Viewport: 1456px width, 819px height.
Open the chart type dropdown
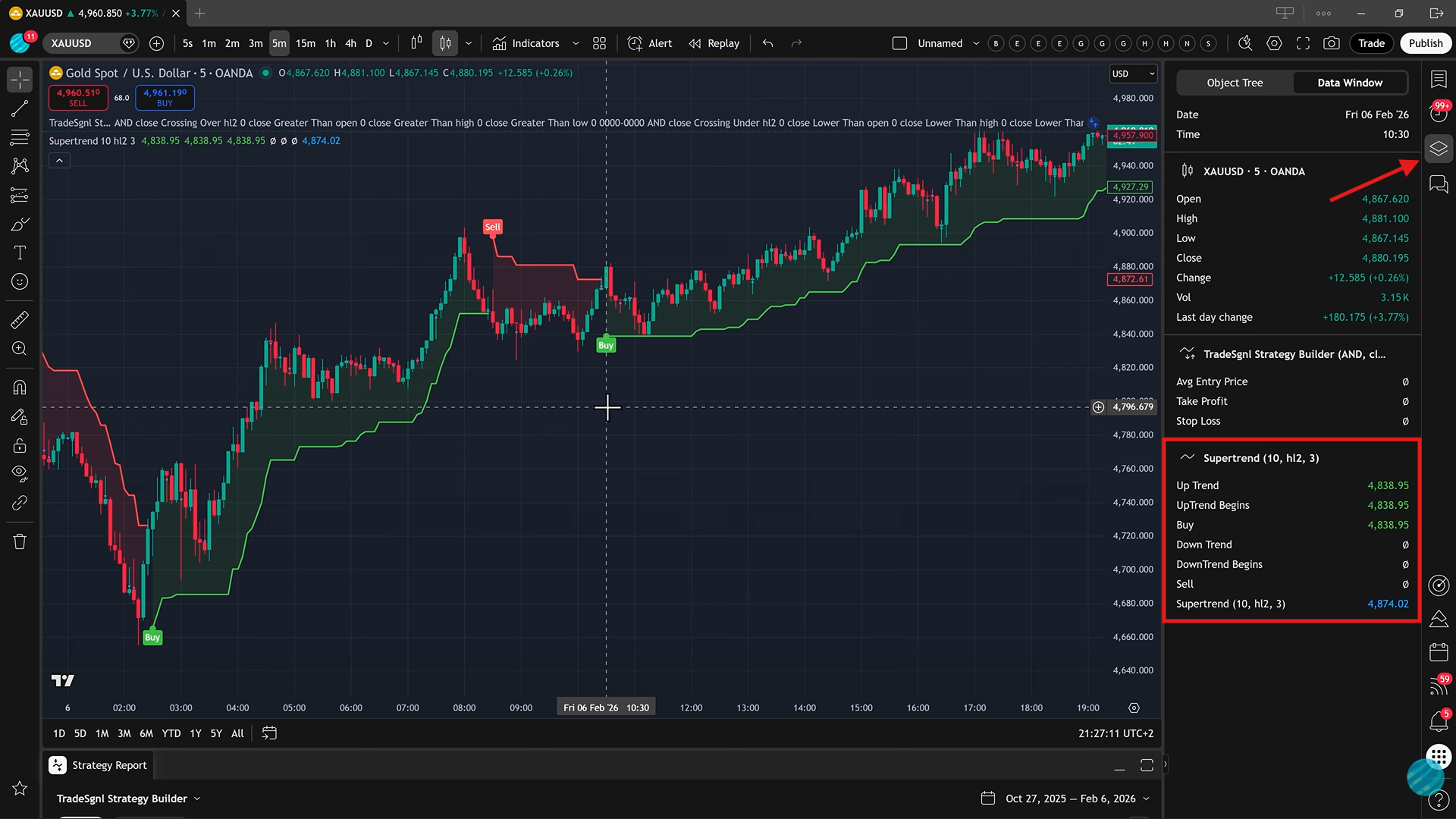click(468, 43)
